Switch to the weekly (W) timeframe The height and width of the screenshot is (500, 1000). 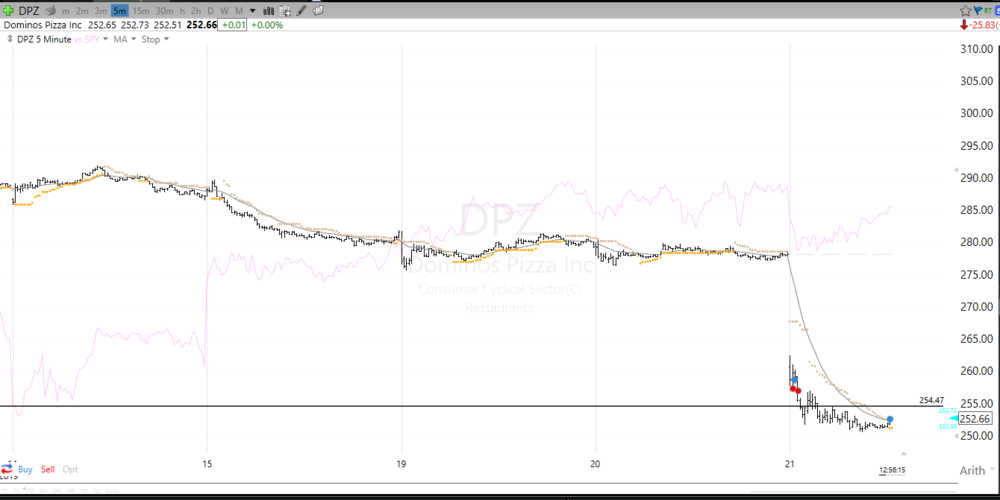click(224, 11)
